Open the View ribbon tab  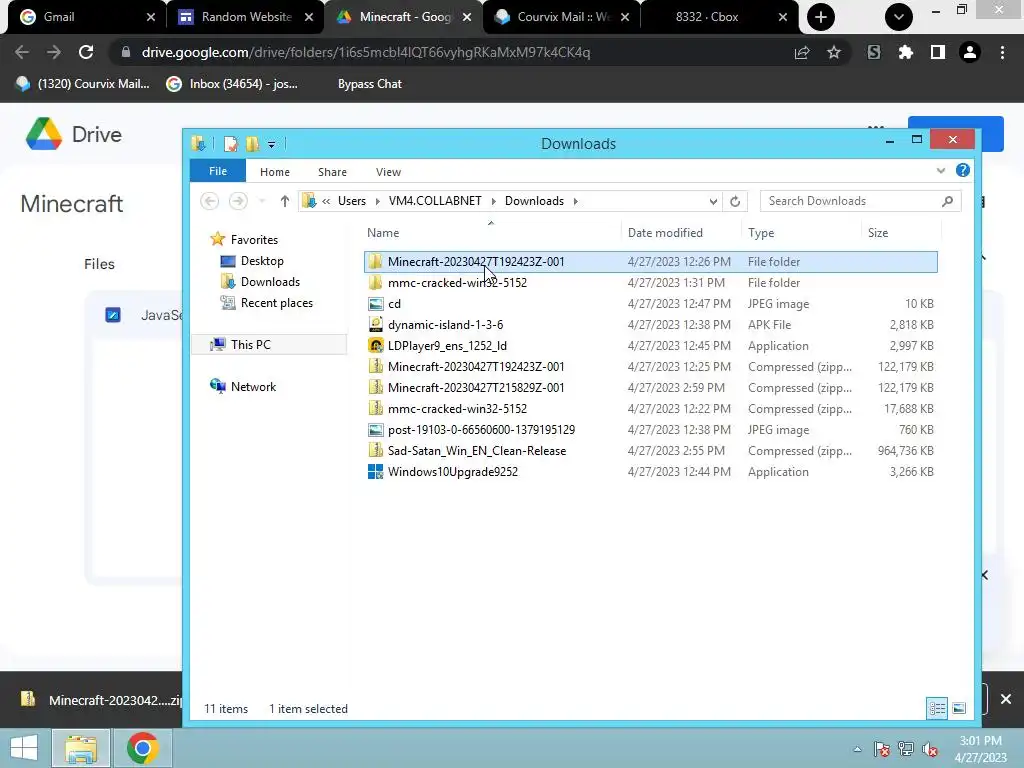point(388,172)
